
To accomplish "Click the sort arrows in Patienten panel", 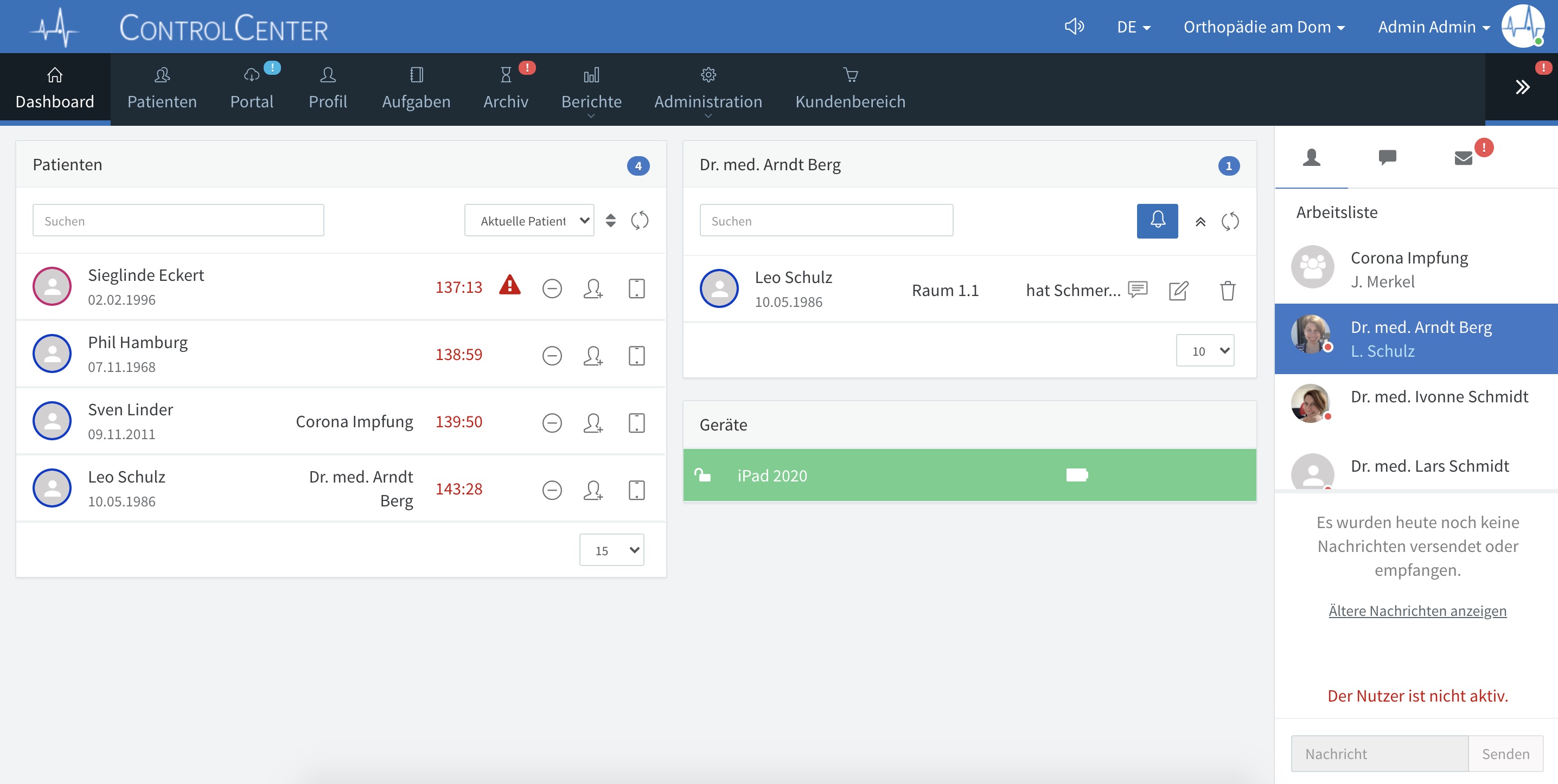I will [x=611, y=221].
